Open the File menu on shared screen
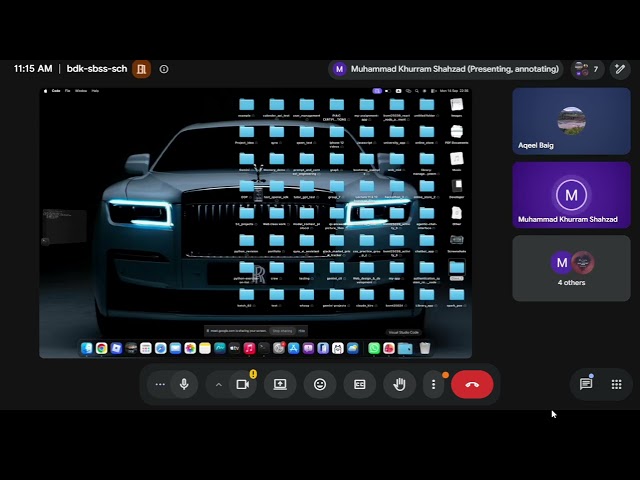 pyautogui.click(x=67, y=91)
